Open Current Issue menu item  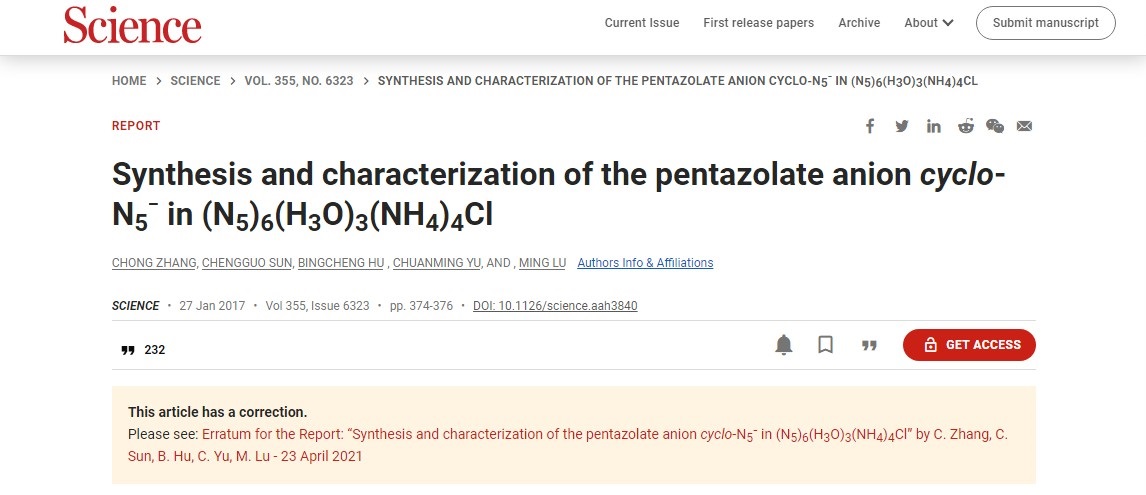tap(642, 23)
